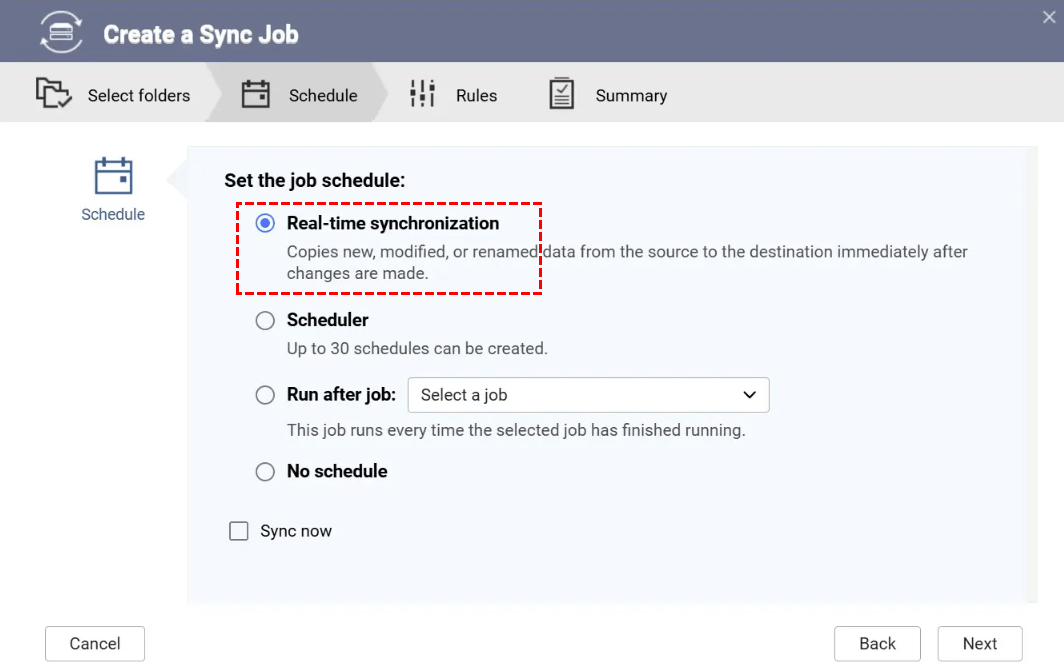Viewport: 1064px width, 672px height.
Task: Open the Select folders step
Action: point(138,96)
